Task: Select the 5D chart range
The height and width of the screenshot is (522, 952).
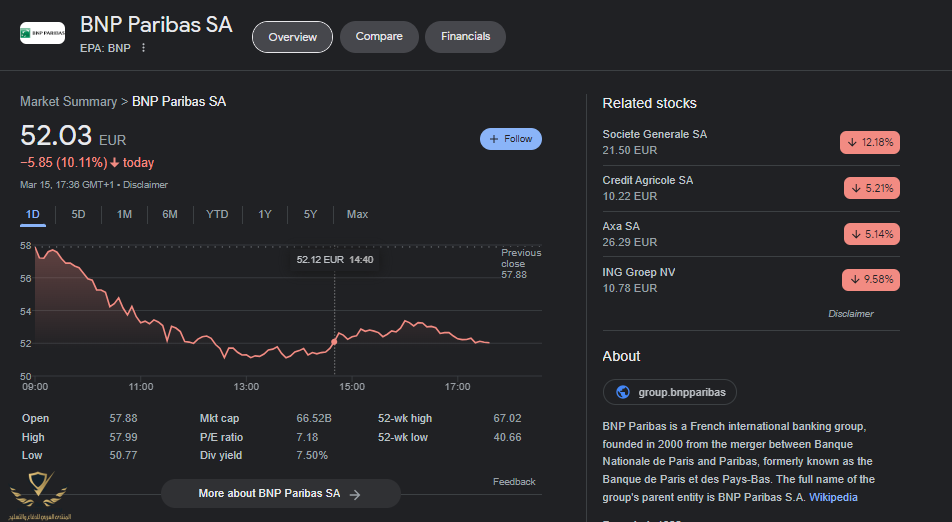Action: pyautogui.click(x=78, y=214)
